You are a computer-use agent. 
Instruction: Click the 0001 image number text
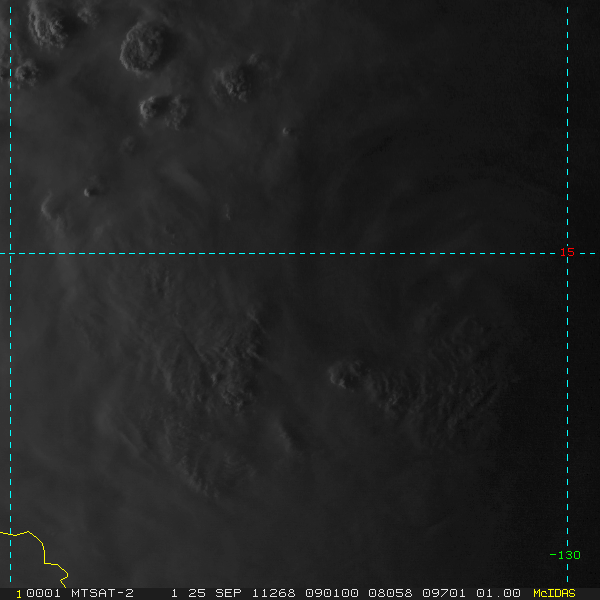(43, 593)
